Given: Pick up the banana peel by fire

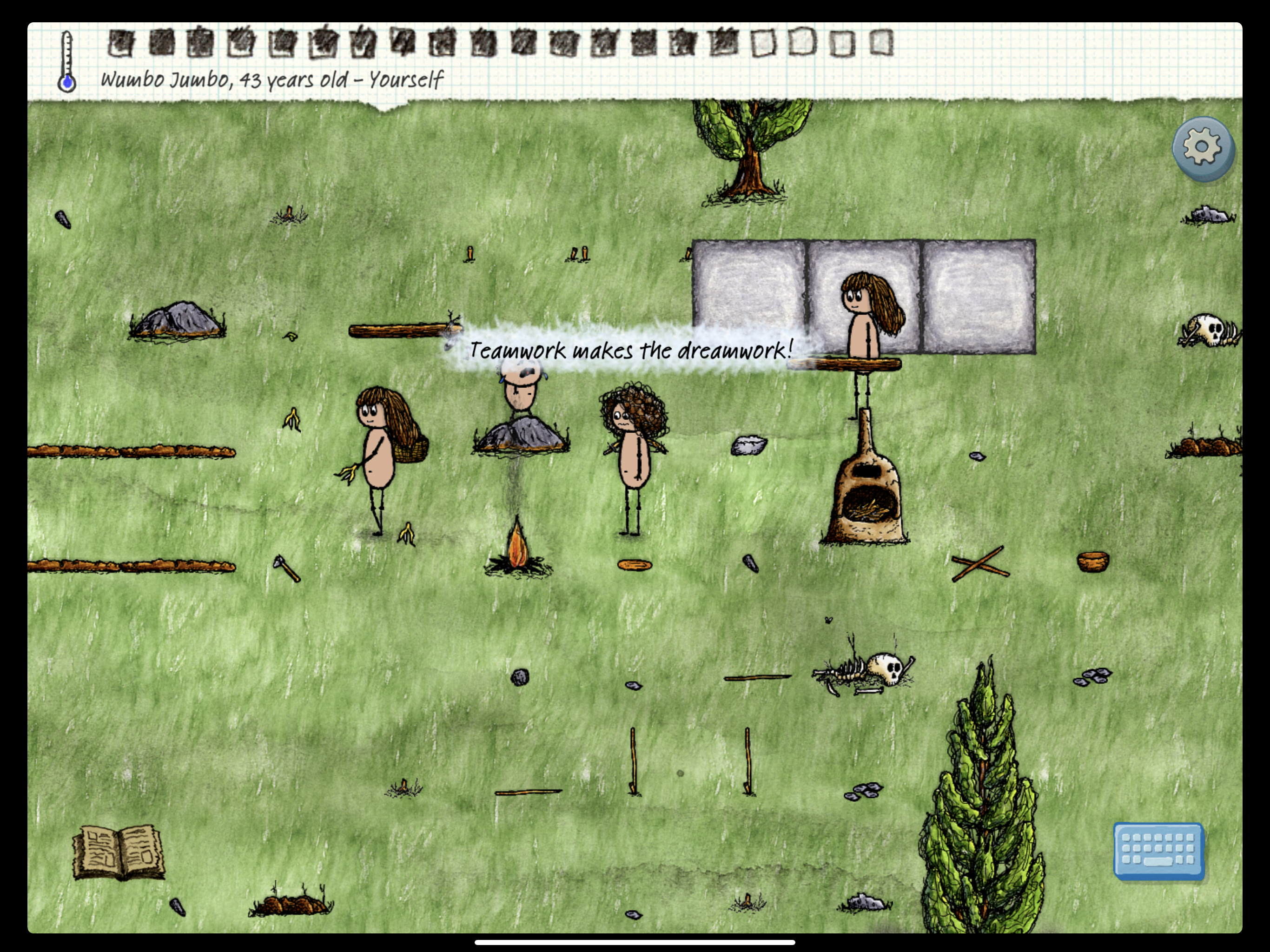Looking at the screenshot, I should (407, 534).
